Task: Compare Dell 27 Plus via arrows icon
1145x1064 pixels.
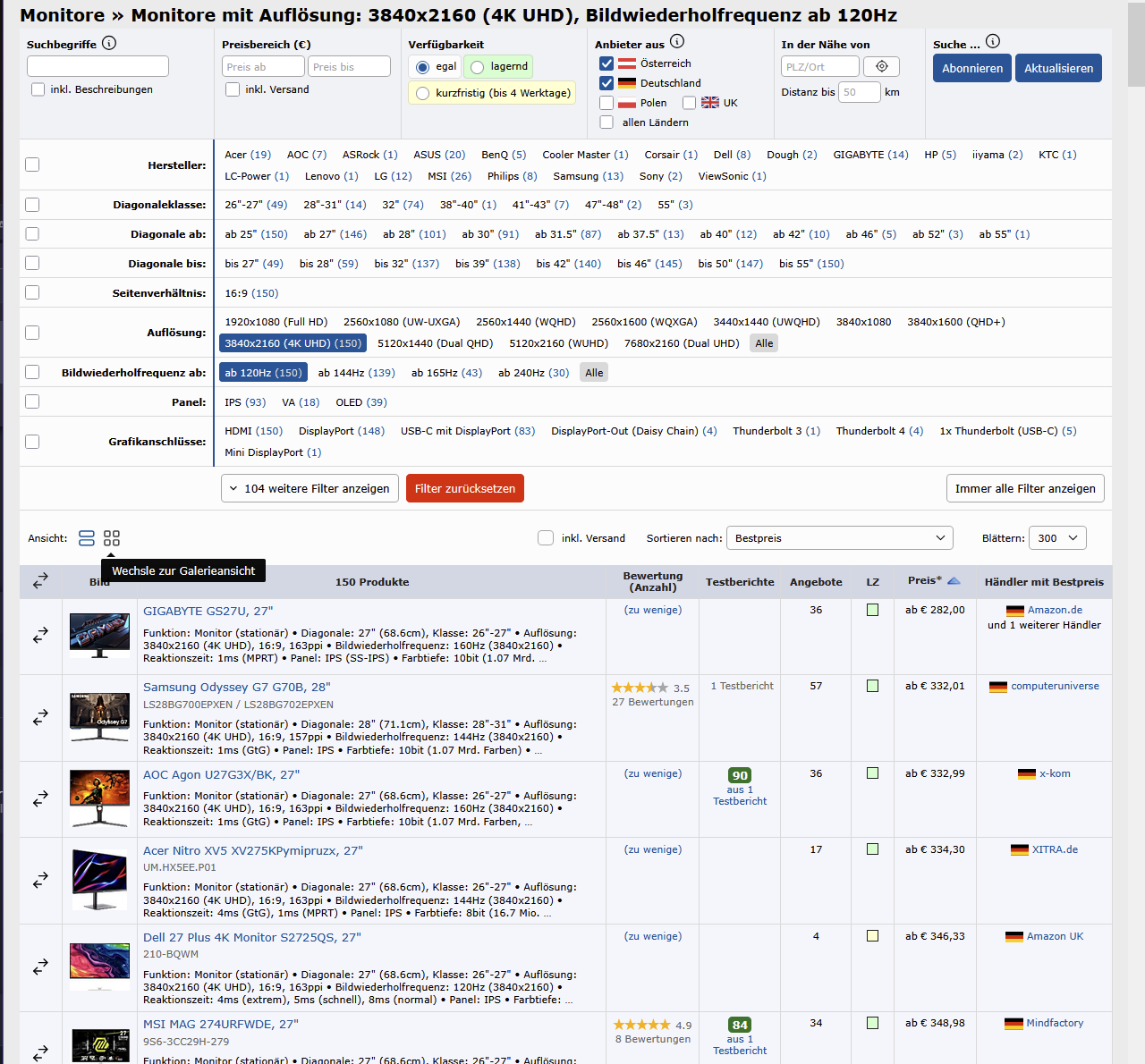Action: [40, 967]
